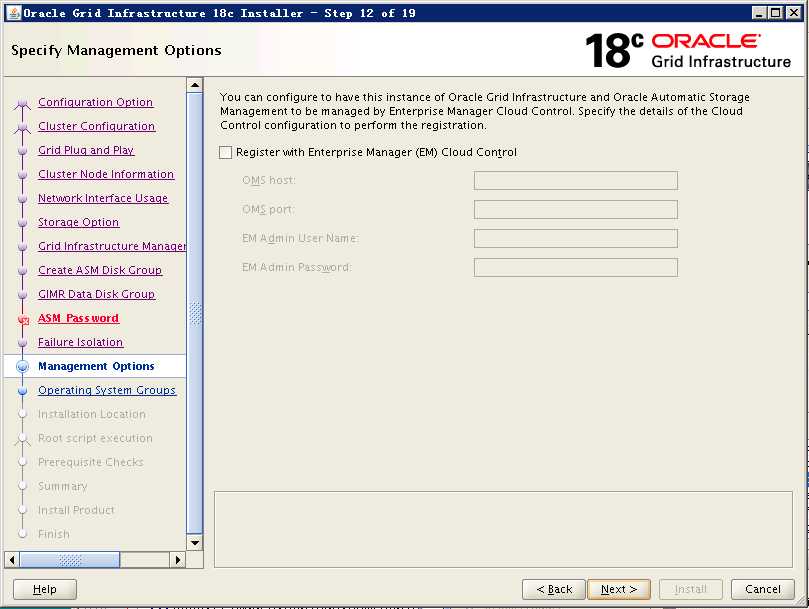
Task: Click the vertical scrollbar thumb of step list
Action: 195,313
